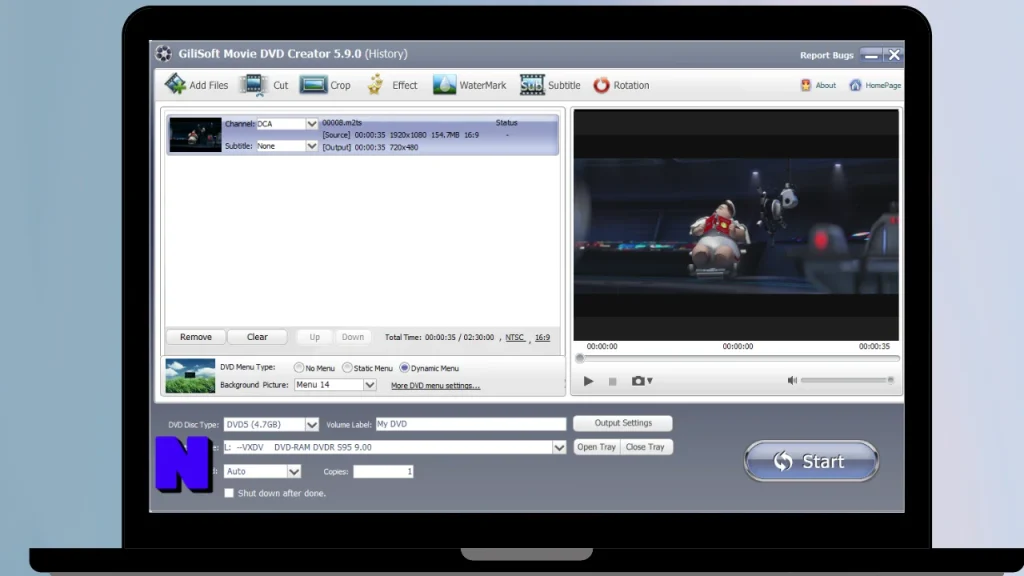
Task: Expand the Subtitle None dropdown
Action: point(312,146)
